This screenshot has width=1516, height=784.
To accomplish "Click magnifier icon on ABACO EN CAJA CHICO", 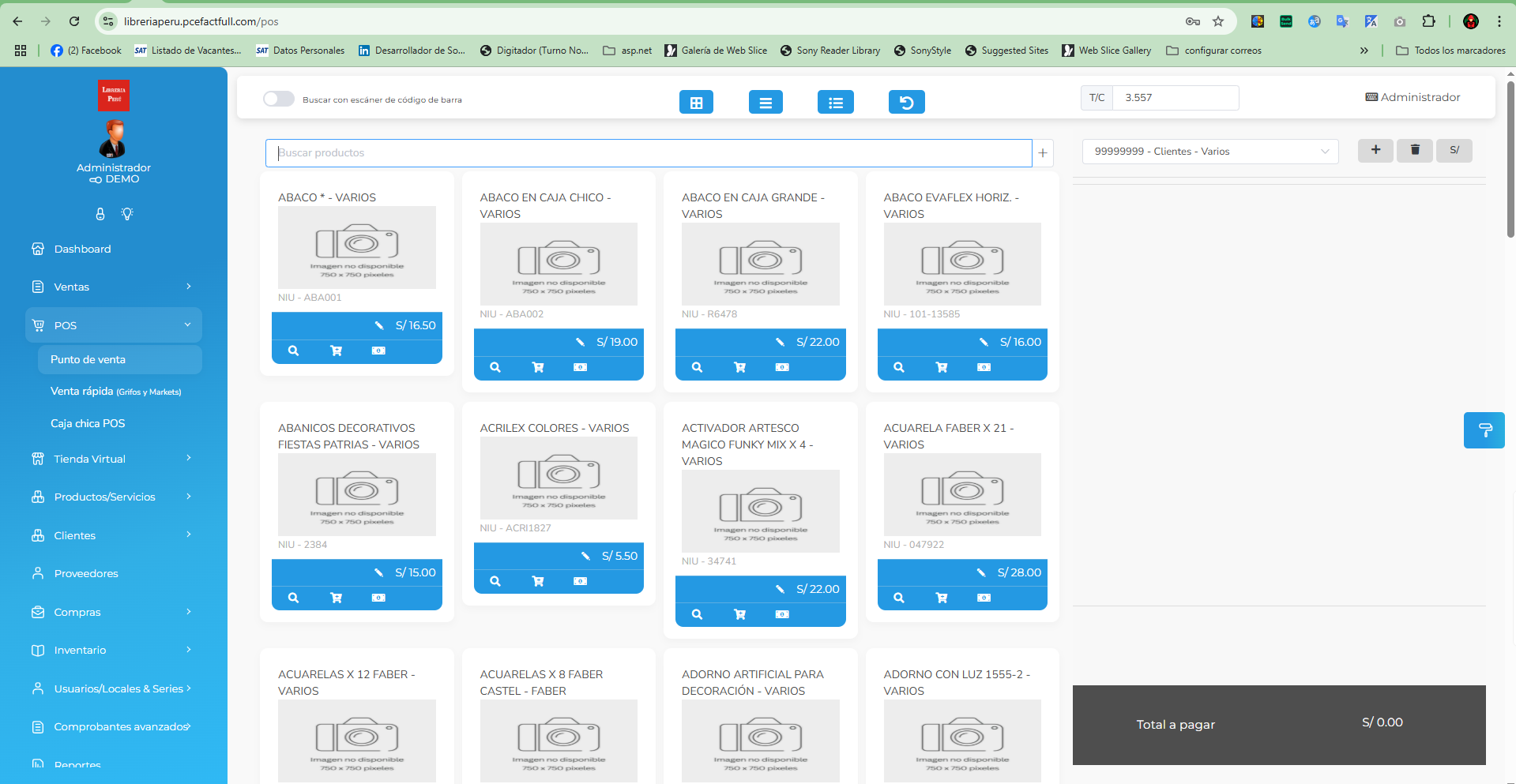I will pos(495,368).
